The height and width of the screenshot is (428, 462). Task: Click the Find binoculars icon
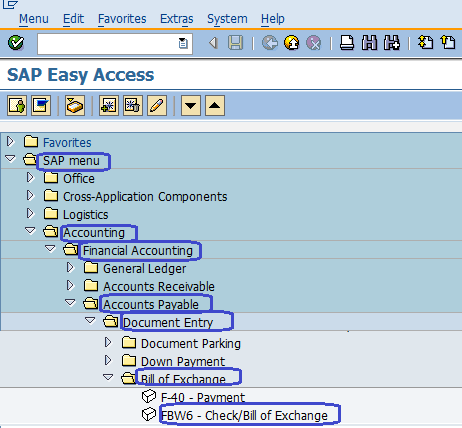pos(369,43)
